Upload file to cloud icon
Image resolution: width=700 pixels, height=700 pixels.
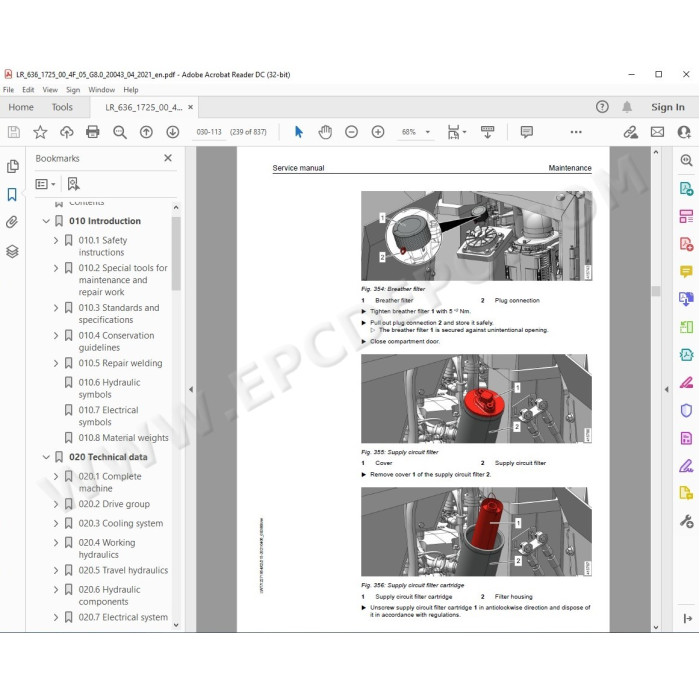tap(67, 132)
